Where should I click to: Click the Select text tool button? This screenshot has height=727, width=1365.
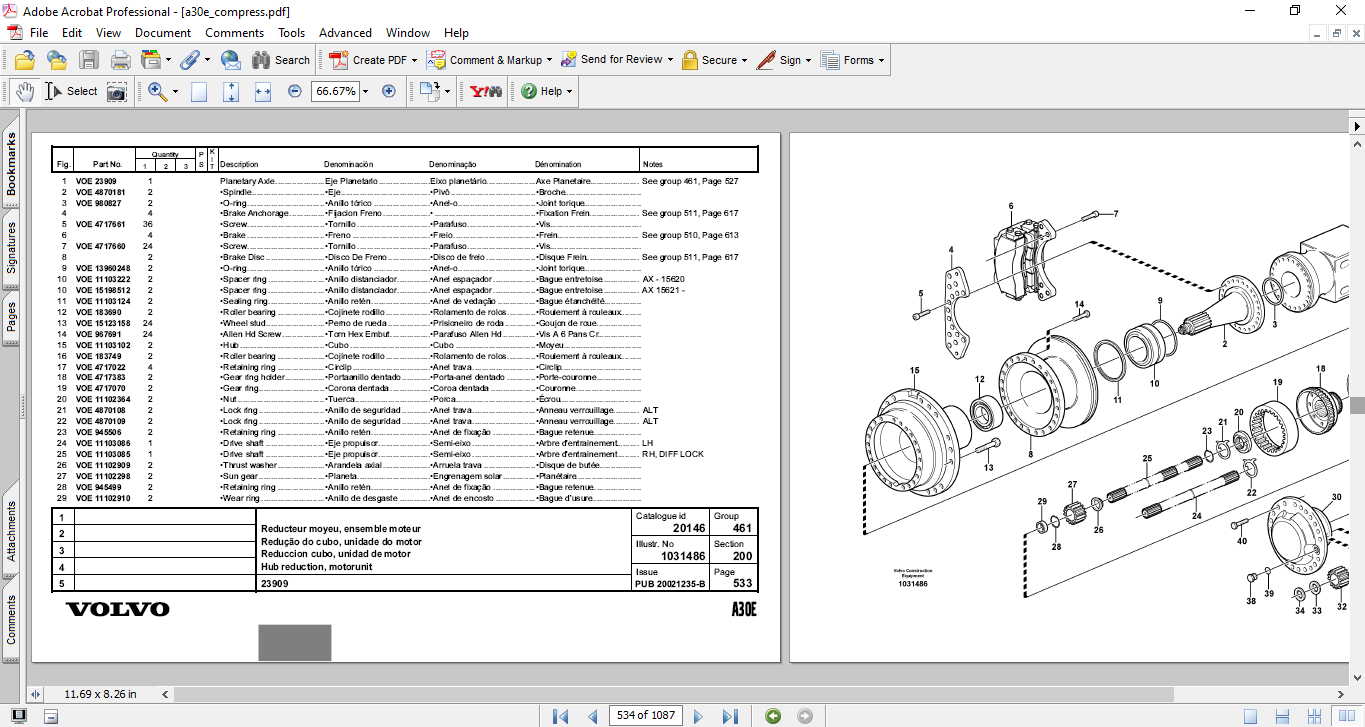tap(72, 91)
